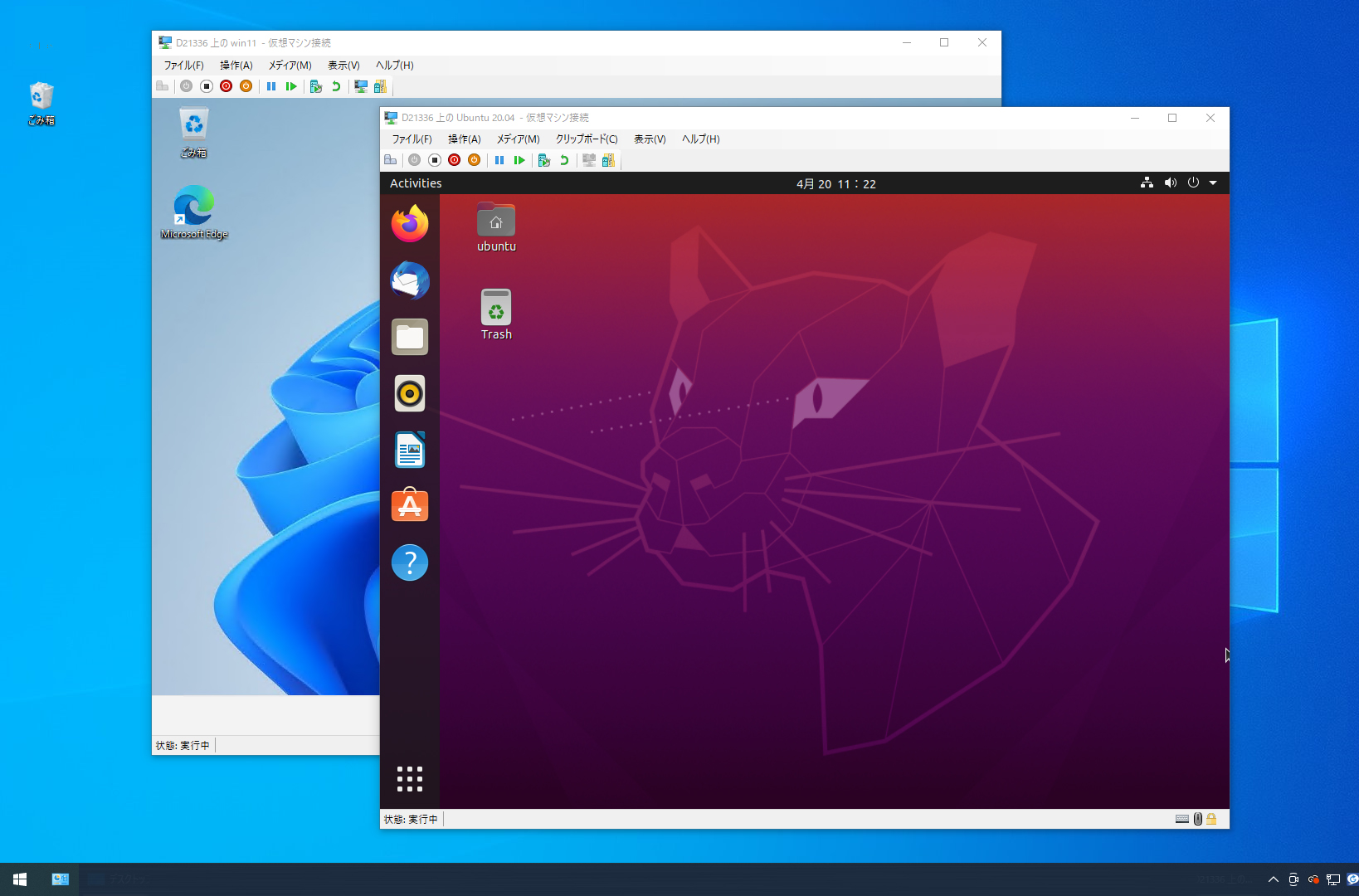Click 状態: 実行中 in win11 VM status bar
Viewport: 1359px width, 896px height.
183,746
